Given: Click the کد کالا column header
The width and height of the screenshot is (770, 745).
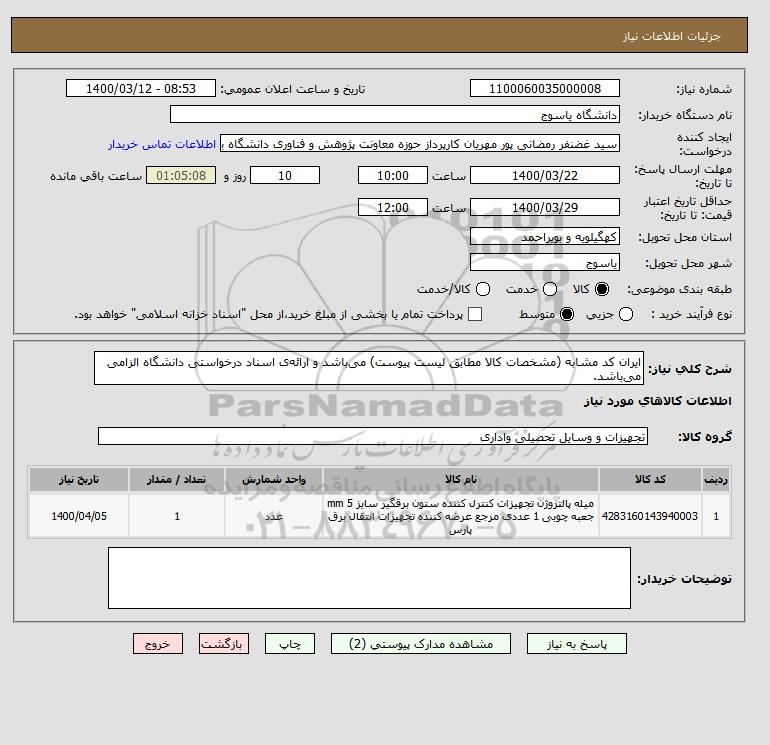Looking at the screenshot, I should [650, 479].
